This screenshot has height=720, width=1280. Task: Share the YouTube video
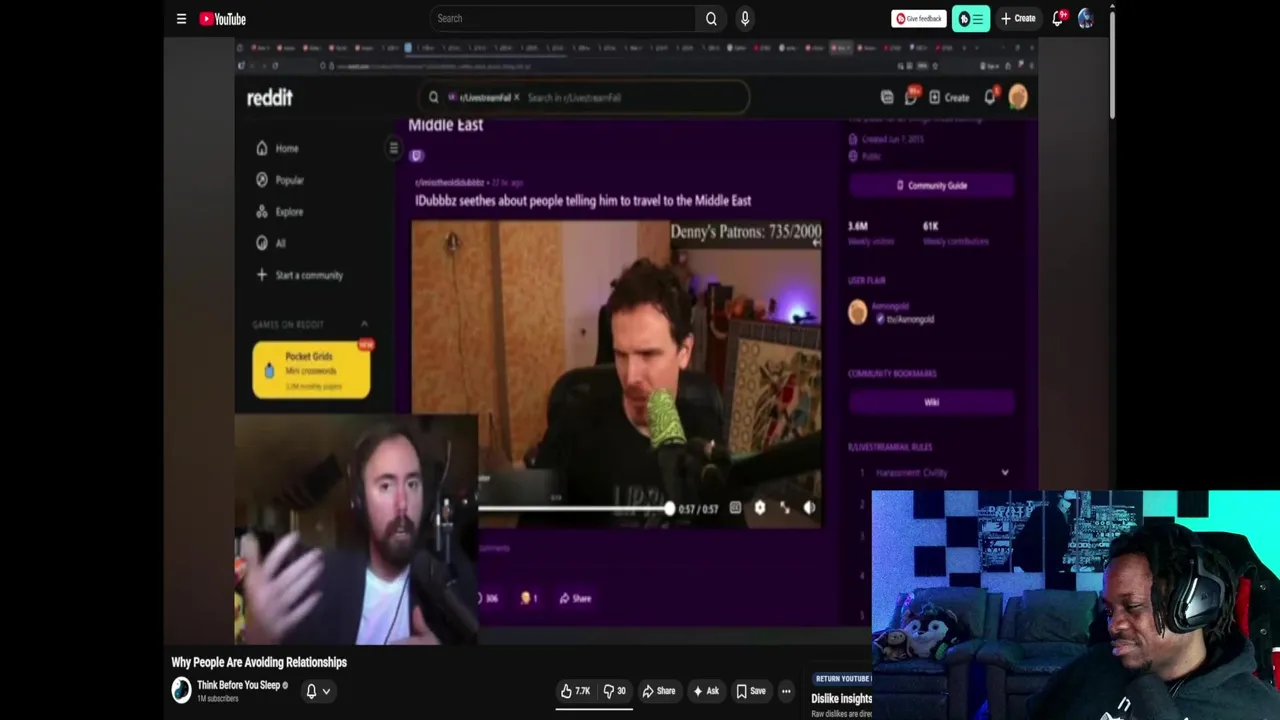[658, 691]
